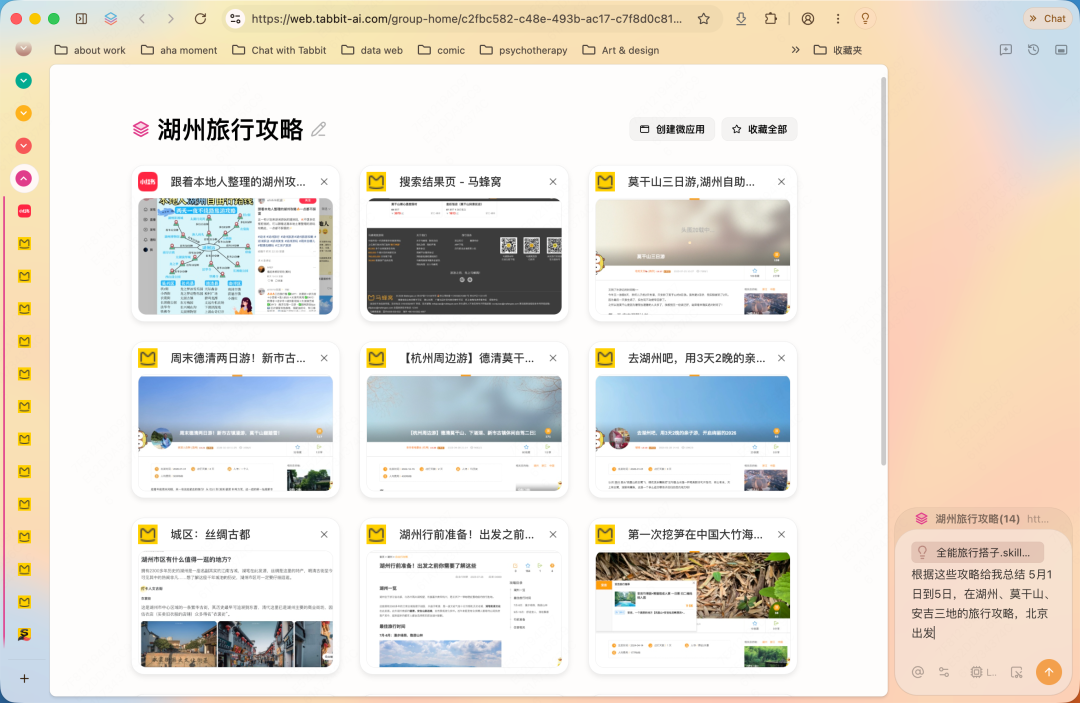Bookmark this page with the star
The image size is (1080, 703).
click(703, 19)
